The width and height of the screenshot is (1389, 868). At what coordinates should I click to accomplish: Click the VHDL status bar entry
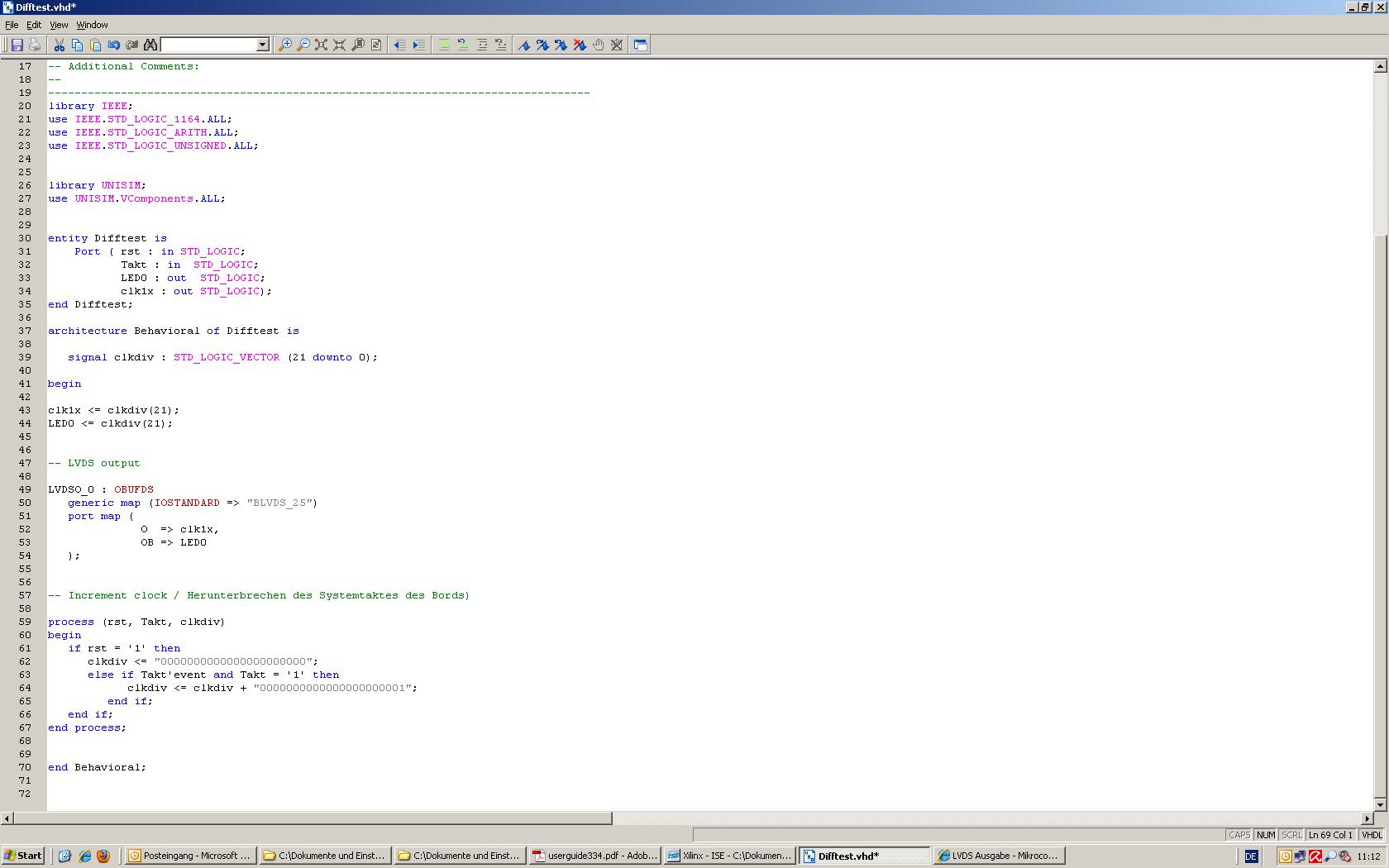point(1372,835)
